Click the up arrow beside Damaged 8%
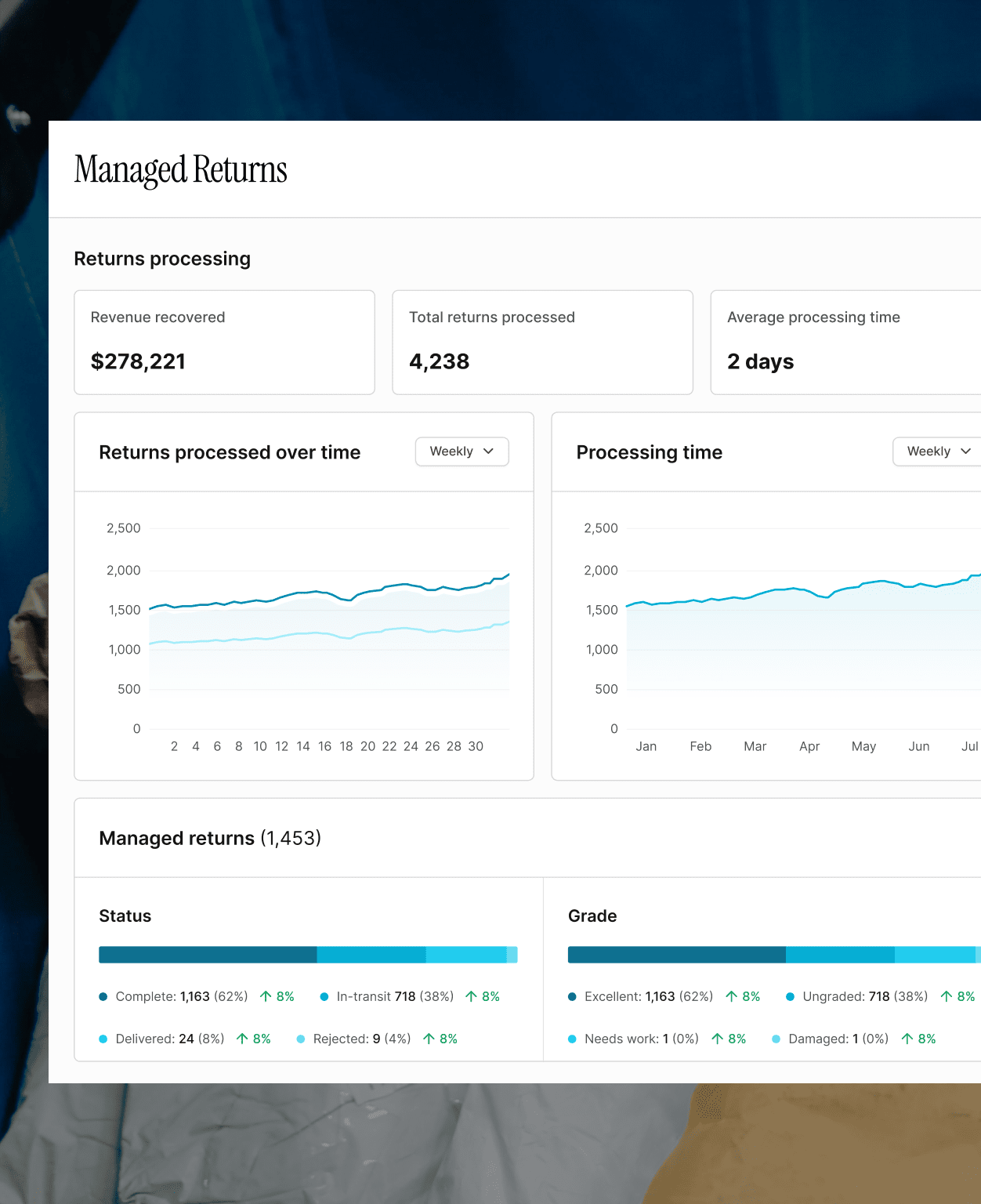 (x=907, y=1039)
